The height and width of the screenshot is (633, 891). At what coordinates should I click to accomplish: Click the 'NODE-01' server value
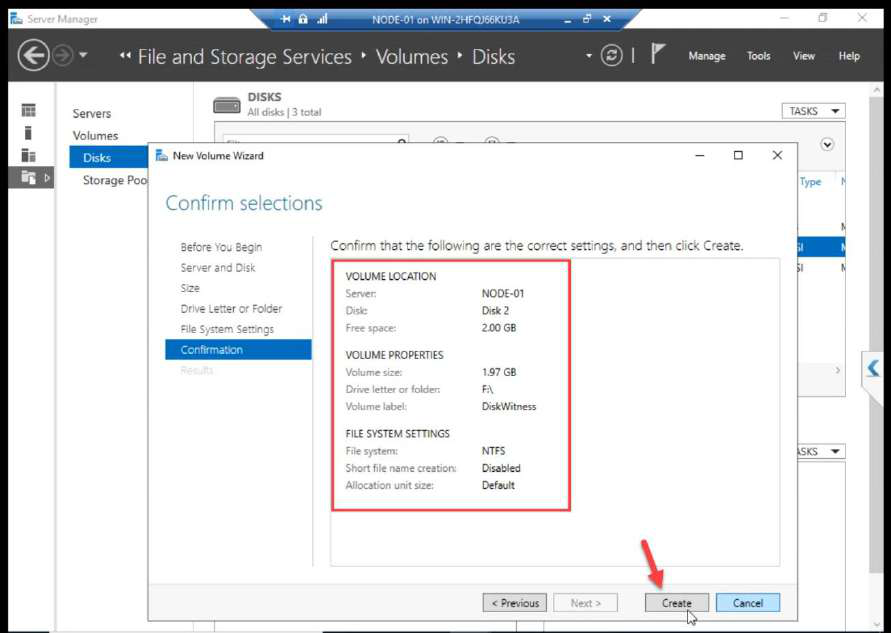pos(502,293)
